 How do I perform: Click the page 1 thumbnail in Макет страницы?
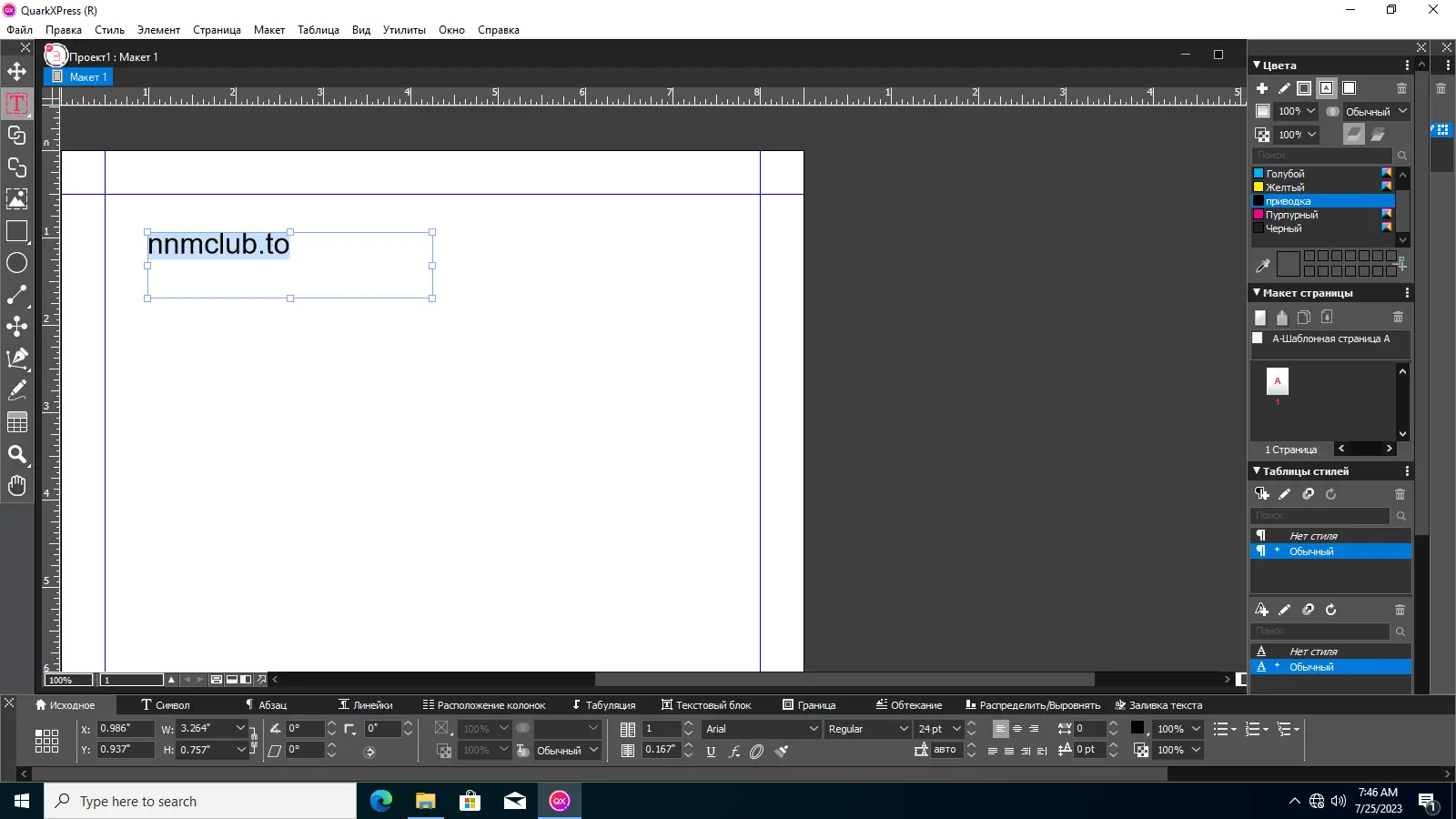[x=1277, y=381]
